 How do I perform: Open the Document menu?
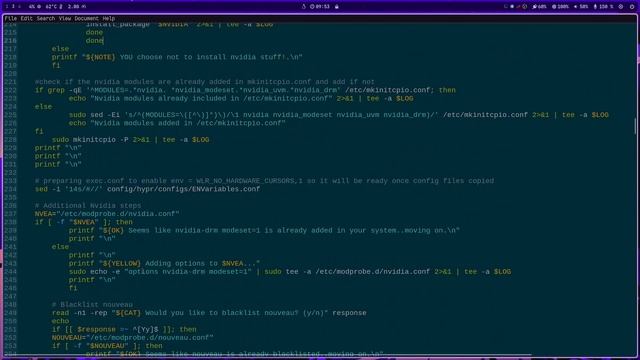(x=87, y=18)
